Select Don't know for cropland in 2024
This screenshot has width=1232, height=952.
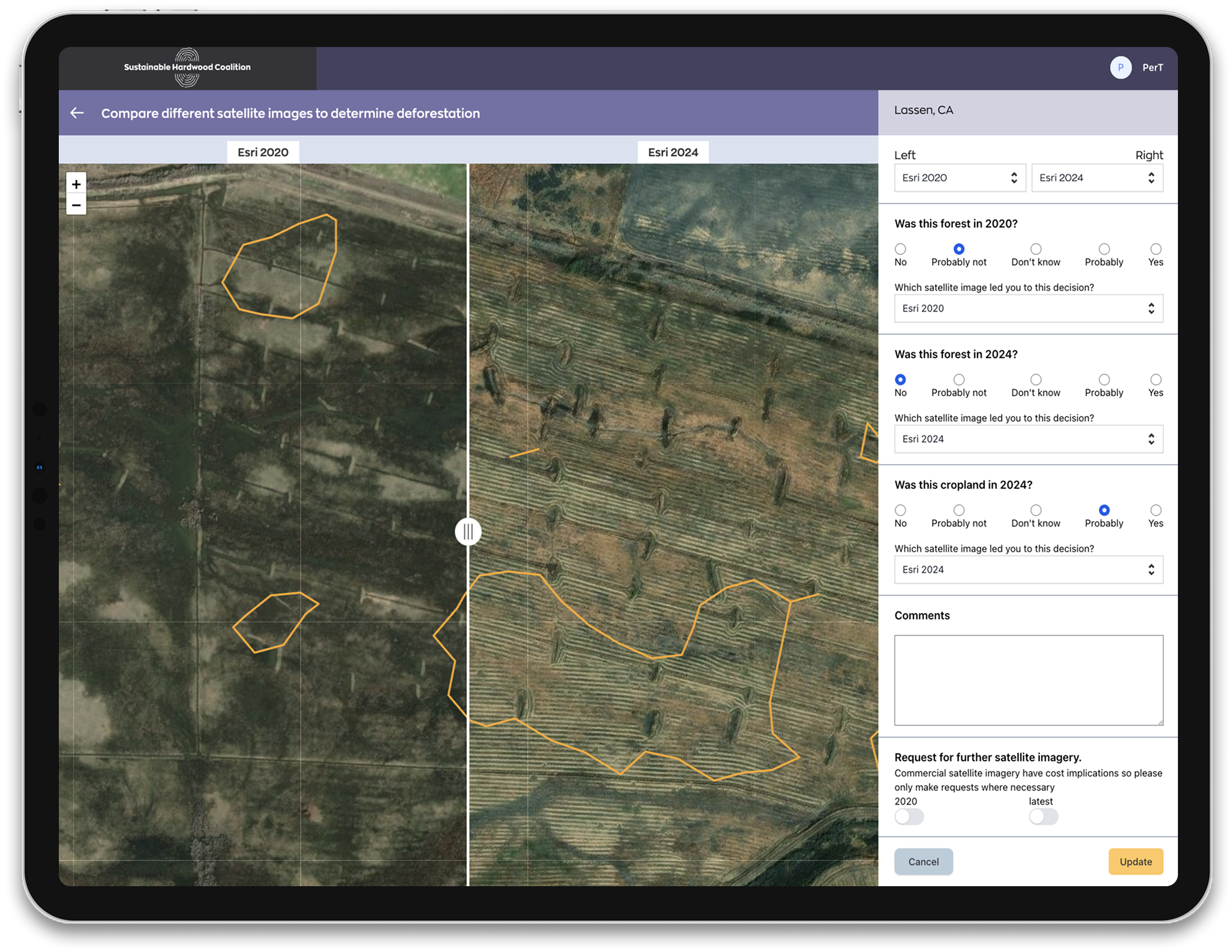1035,511
